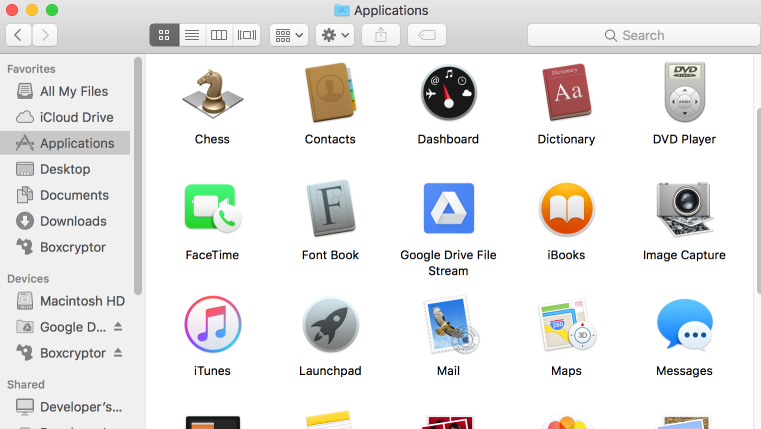Open the item arrangement dropdown
Image resolution: width=761 pixels, height=429 pixels.
pos(289,35)
